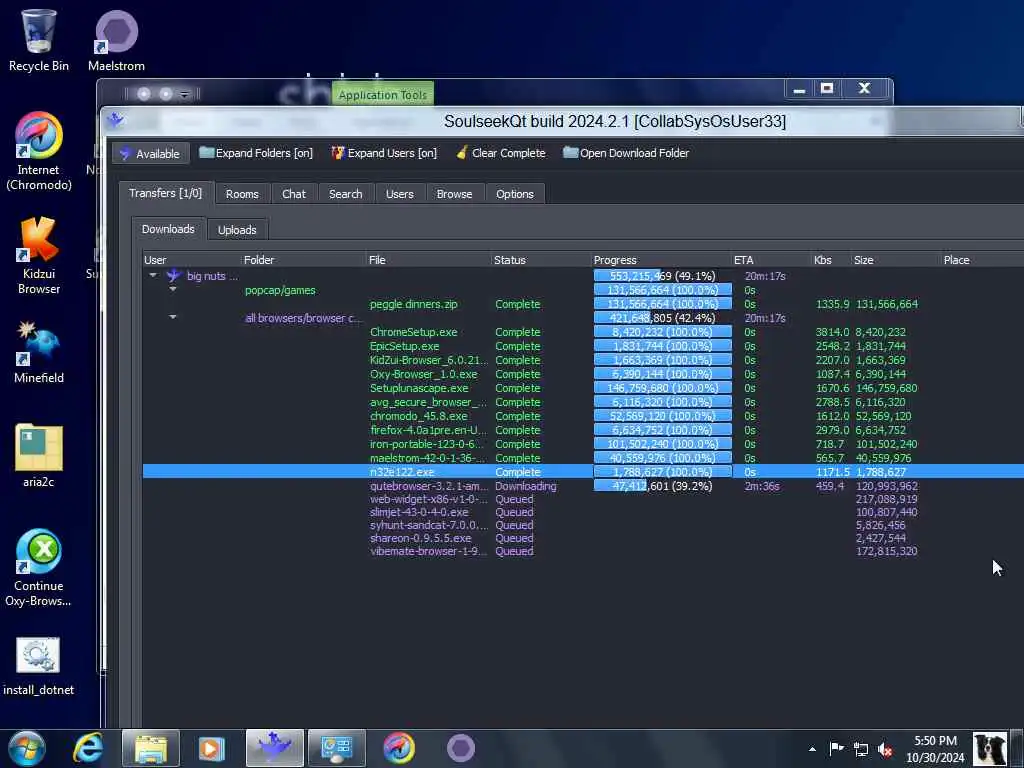
Task: Click big nuts overall progress bar 49.1%
Action: click(x=662, y=276)
